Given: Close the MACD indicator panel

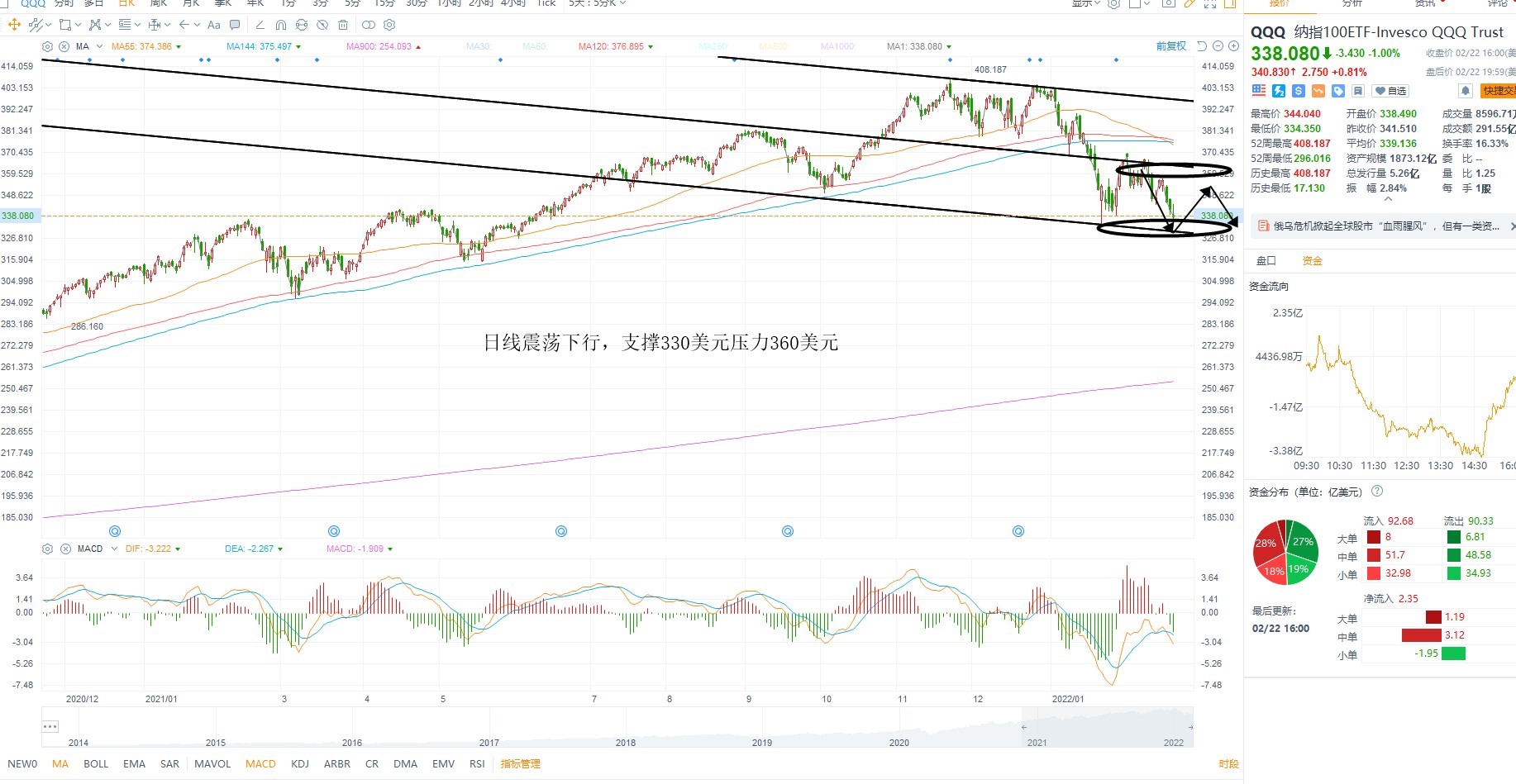Looking at the screenshot, I should pos(65,549).
